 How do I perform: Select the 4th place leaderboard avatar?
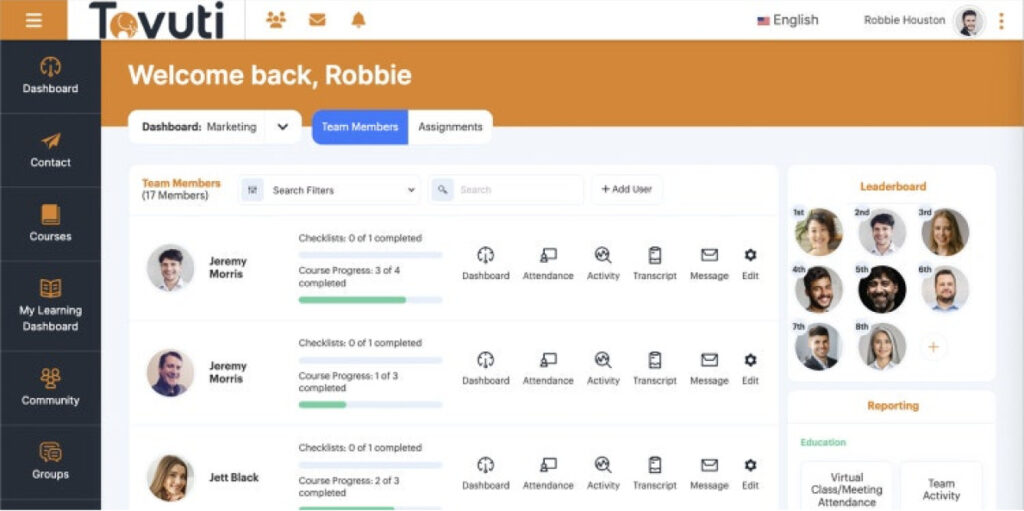pyautogui.click(x=819, y=289)
